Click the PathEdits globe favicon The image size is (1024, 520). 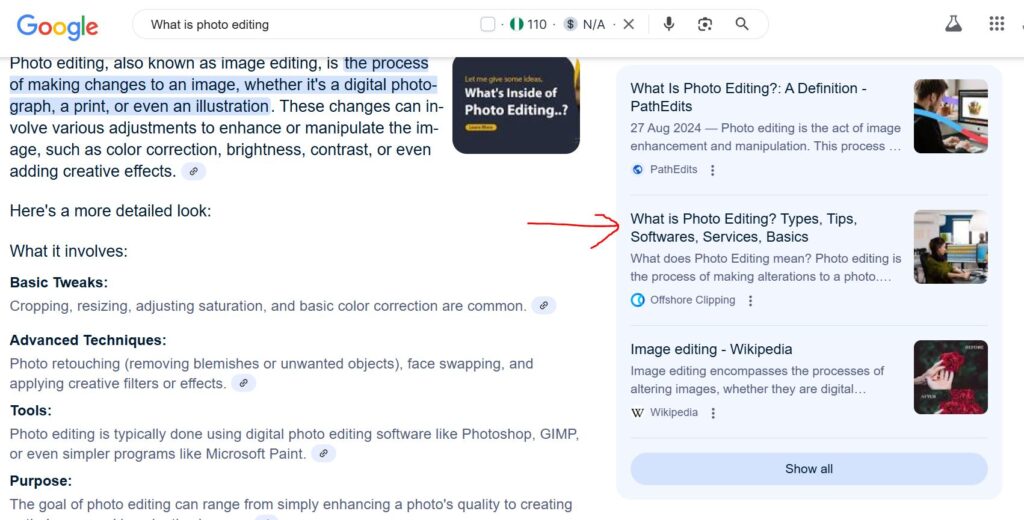click(638, 170)
